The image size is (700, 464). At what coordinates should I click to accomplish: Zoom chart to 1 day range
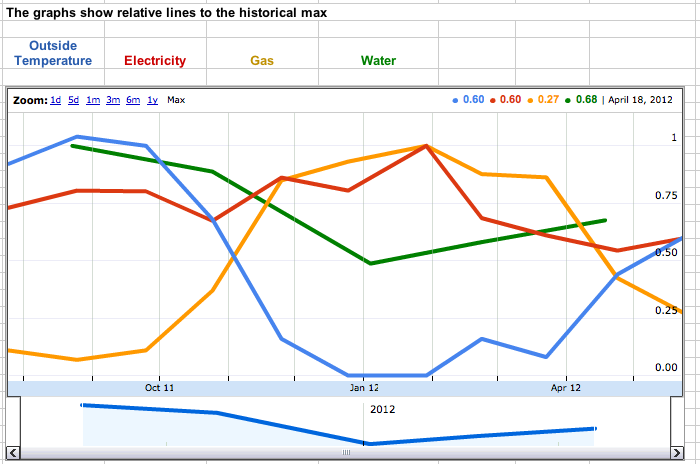pyautogui.click(x=56, y=100)
